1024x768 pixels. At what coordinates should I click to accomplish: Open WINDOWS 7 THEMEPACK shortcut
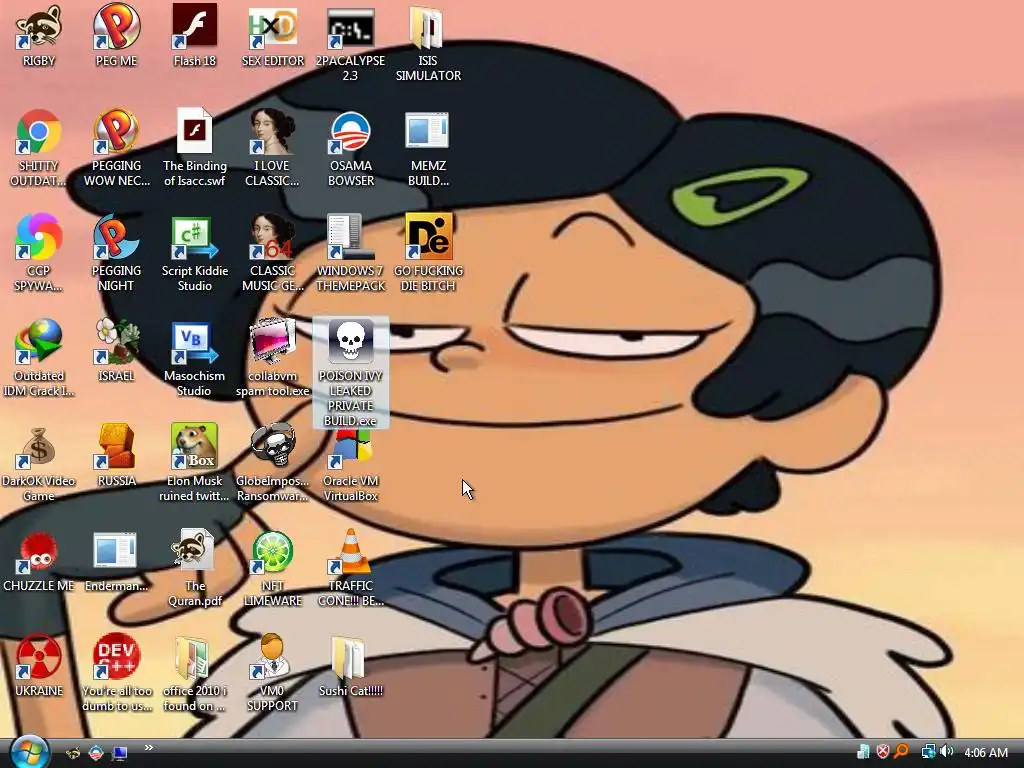point(351,237)
